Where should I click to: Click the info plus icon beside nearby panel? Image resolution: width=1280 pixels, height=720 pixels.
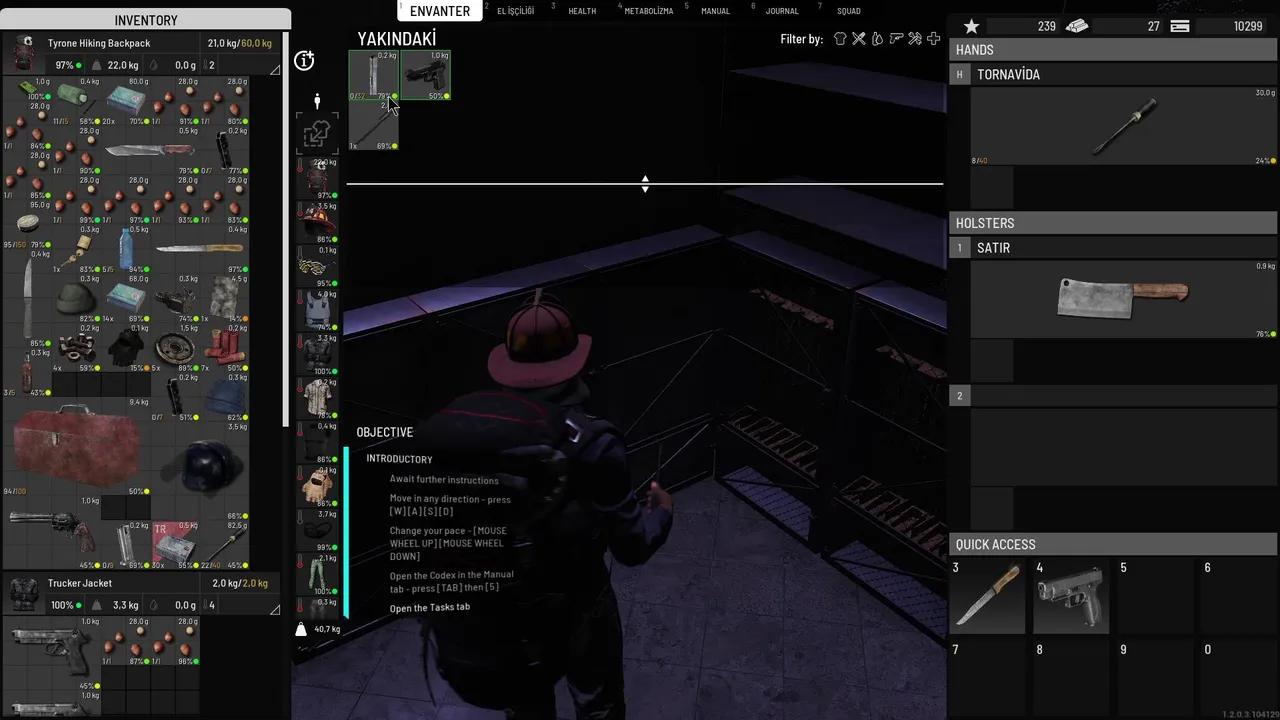click(305, 61)
